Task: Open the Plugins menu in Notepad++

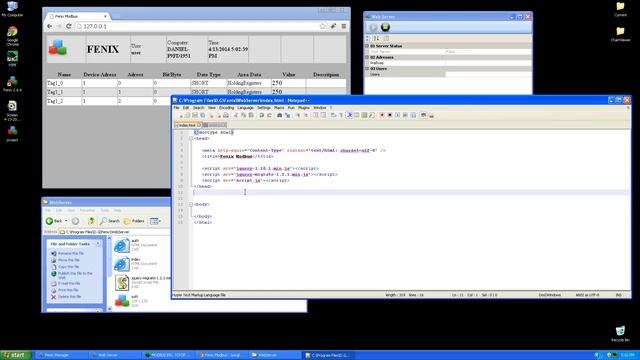Action: 304,108
